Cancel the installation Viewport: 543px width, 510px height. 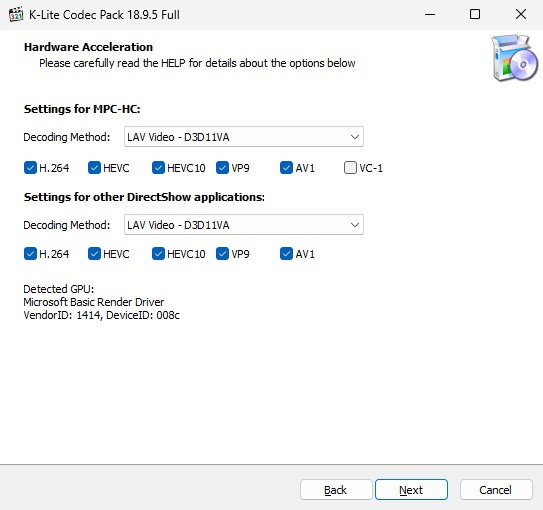point(496,490)
